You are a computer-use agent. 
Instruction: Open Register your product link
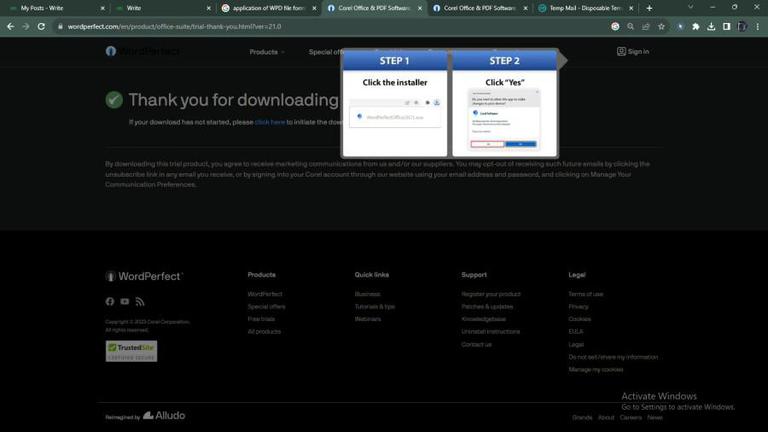click(x=491, y=294)
